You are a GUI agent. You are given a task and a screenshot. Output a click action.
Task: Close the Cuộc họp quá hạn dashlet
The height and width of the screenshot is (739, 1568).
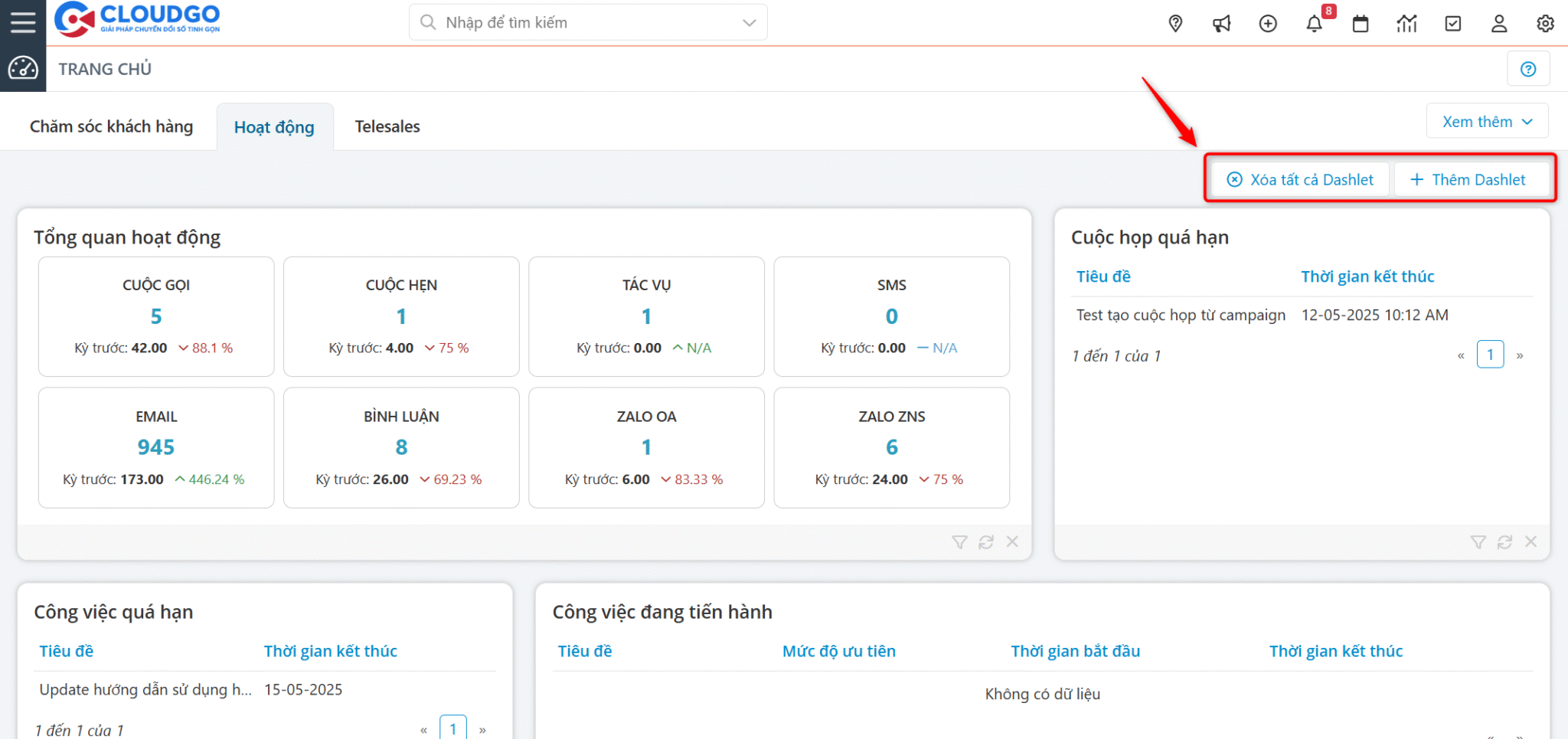[x=1530, y=541]
